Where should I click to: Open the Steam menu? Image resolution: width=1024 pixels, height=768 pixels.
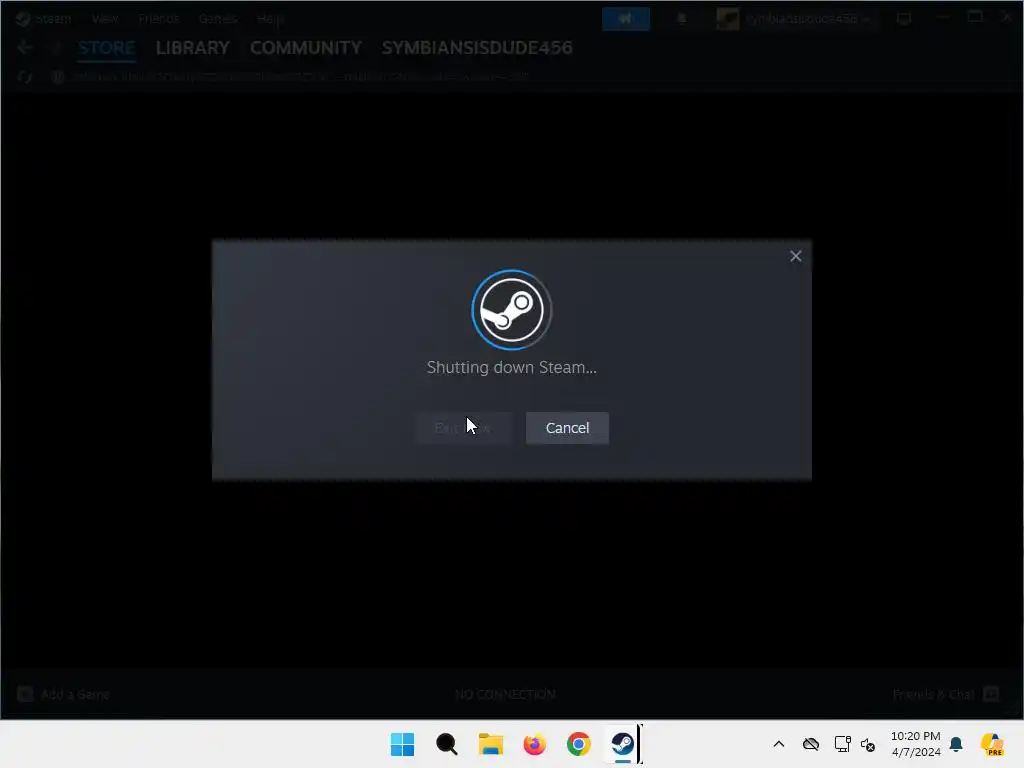tap(44, 18)
